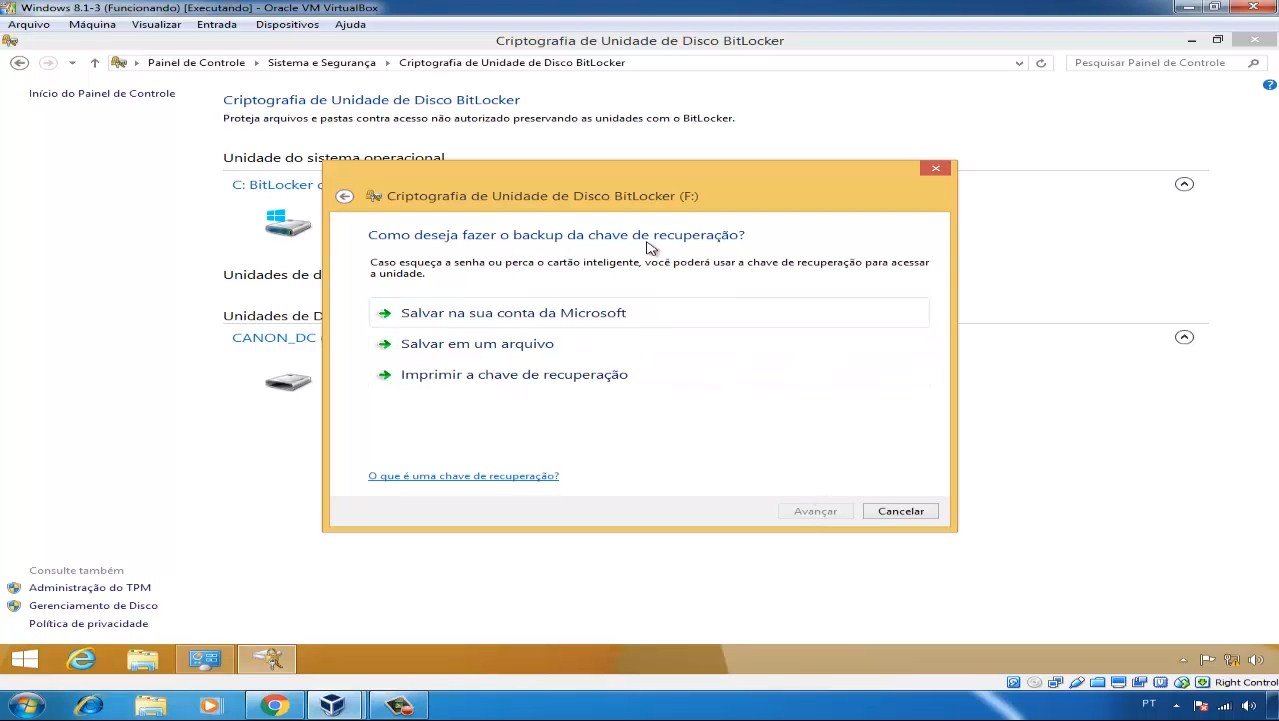Launch Internet Explorer on the Windows 8 taskbar
The height and width of the screenshot is (721, 1279).
[81, 659]
